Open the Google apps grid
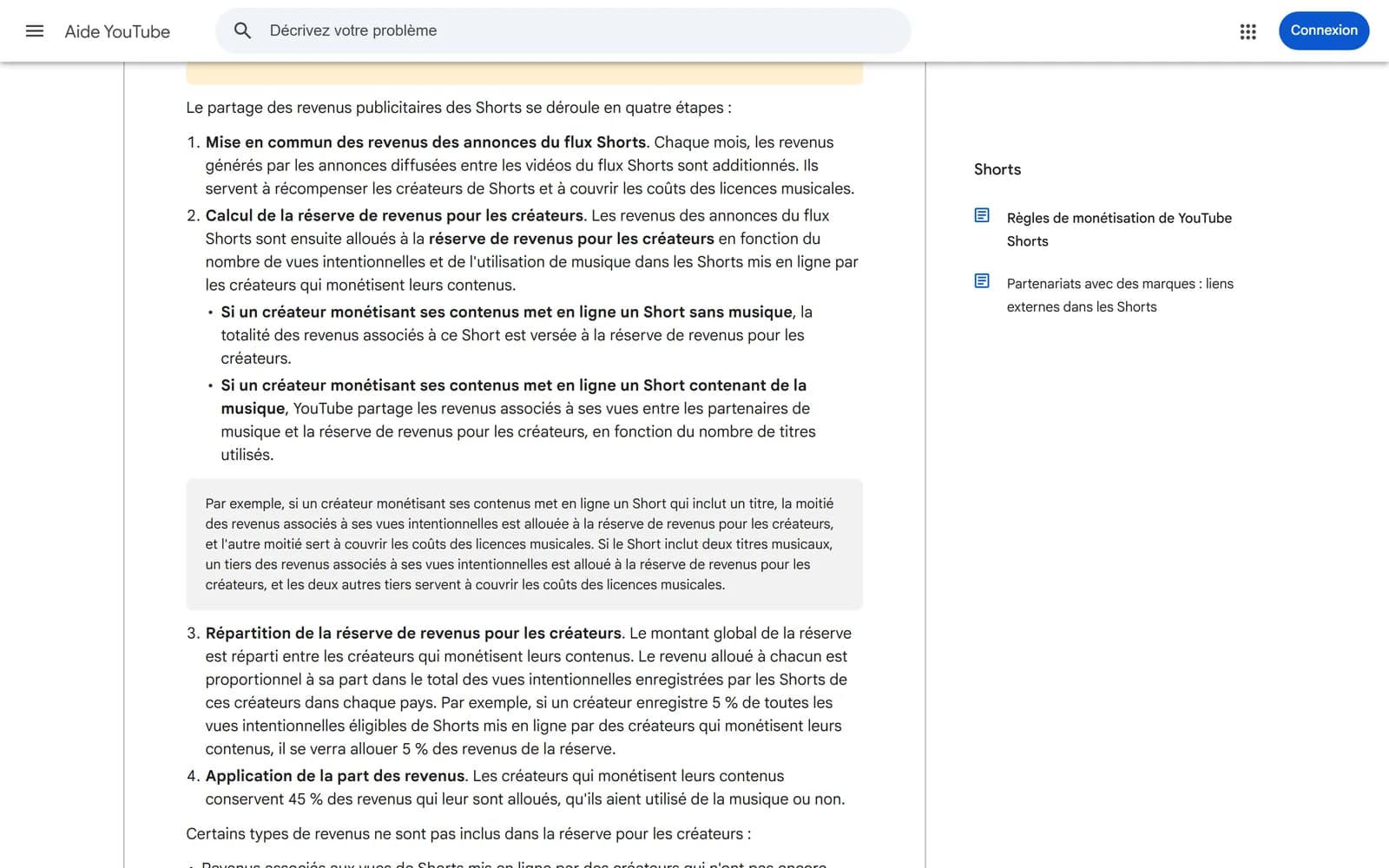Screen dimensions: 1389x868 click(1247, 31)
